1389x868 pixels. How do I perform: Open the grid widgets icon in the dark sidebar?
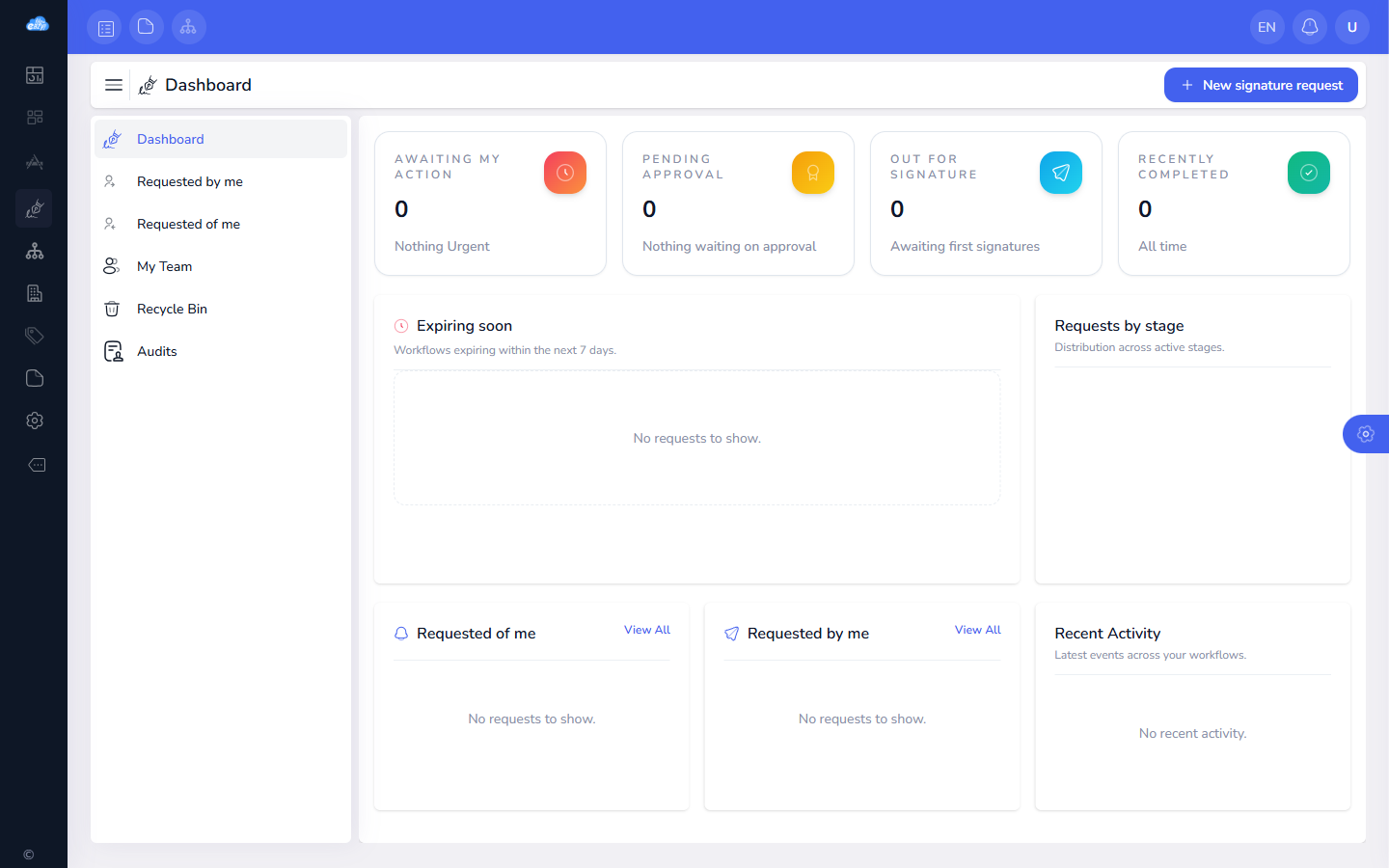click(35, 118)
